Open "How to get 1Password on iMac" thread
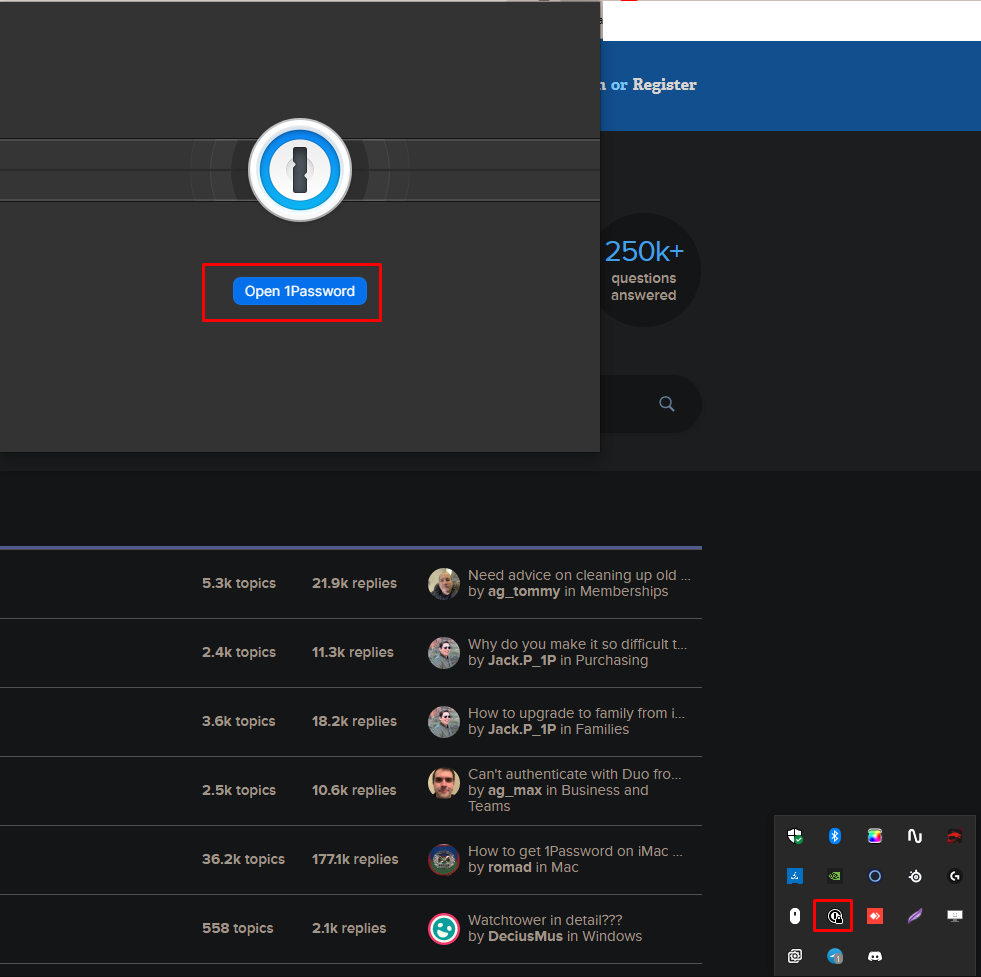 pos(574,851)
